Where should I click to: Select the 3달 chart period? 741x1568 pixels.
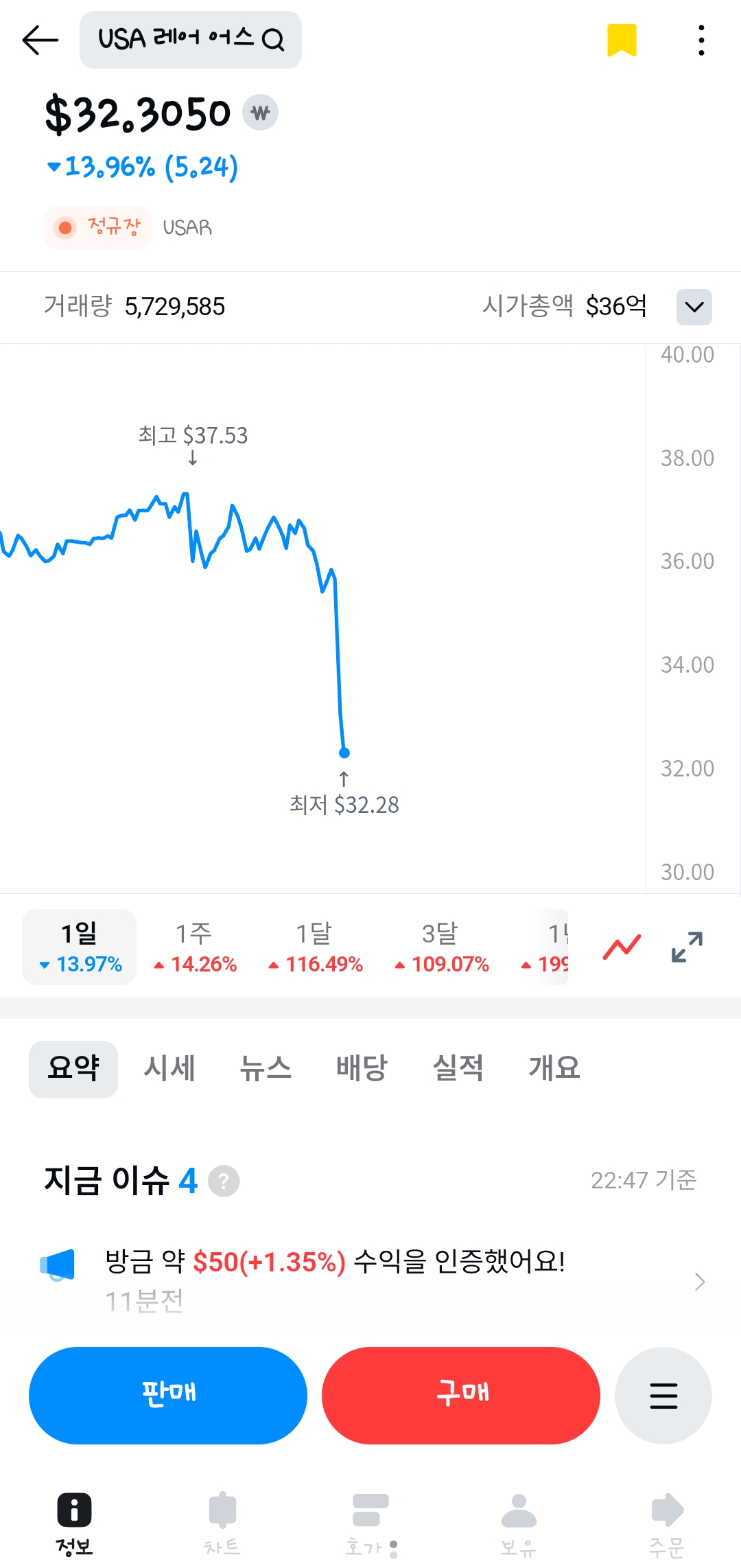(441, 947)
